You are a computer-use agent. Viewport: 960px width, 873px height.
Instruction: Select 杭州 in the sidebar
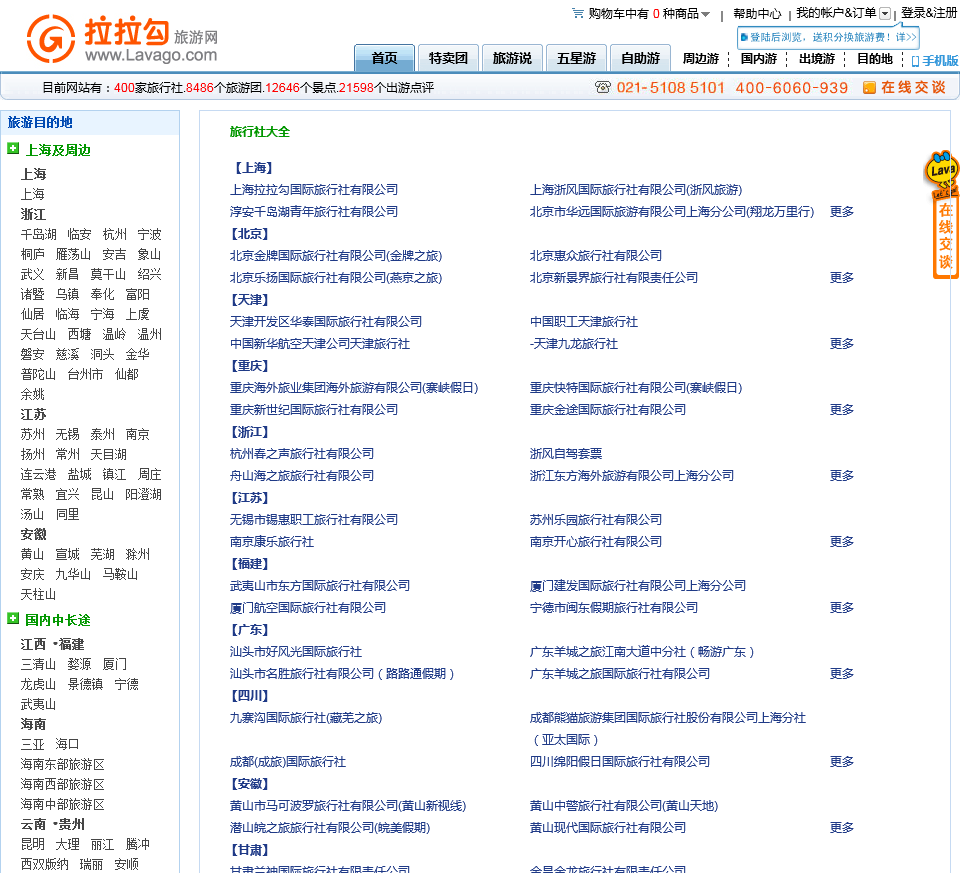click(114, 234)
